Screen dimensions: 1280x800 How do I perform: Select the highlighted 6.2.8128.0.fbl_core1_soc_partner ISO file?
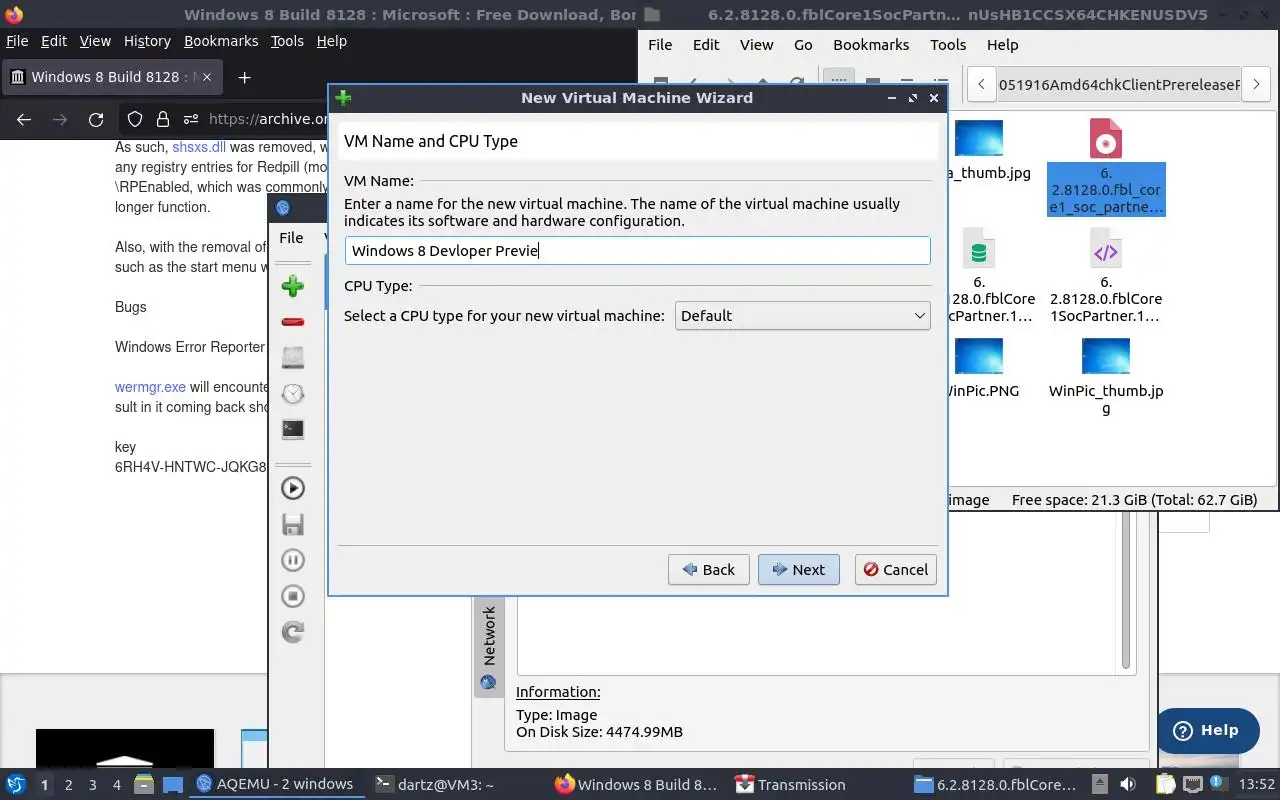coord(1106,167)
